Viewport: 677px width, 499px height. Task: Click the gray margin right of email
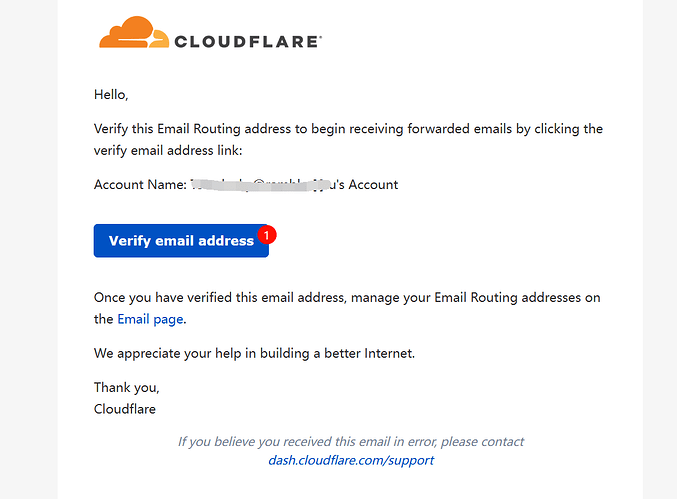(x=660, y=250)
